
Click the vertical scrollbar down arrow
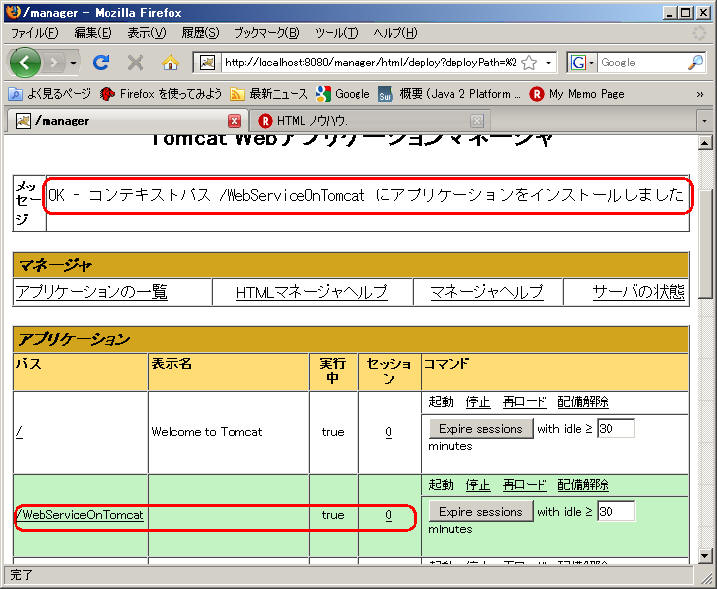pos(706,555)
